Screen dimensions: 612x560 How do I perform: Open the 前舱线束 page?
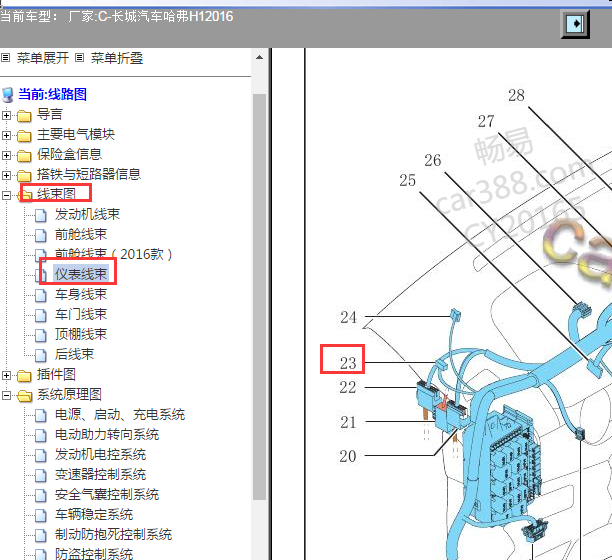coord(81,234)
